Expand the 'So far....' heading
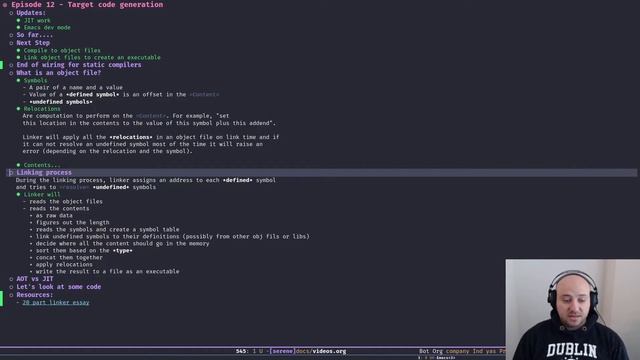Viewport: 640px width, 360px height. pyautogui.click(x=35, y=35)
